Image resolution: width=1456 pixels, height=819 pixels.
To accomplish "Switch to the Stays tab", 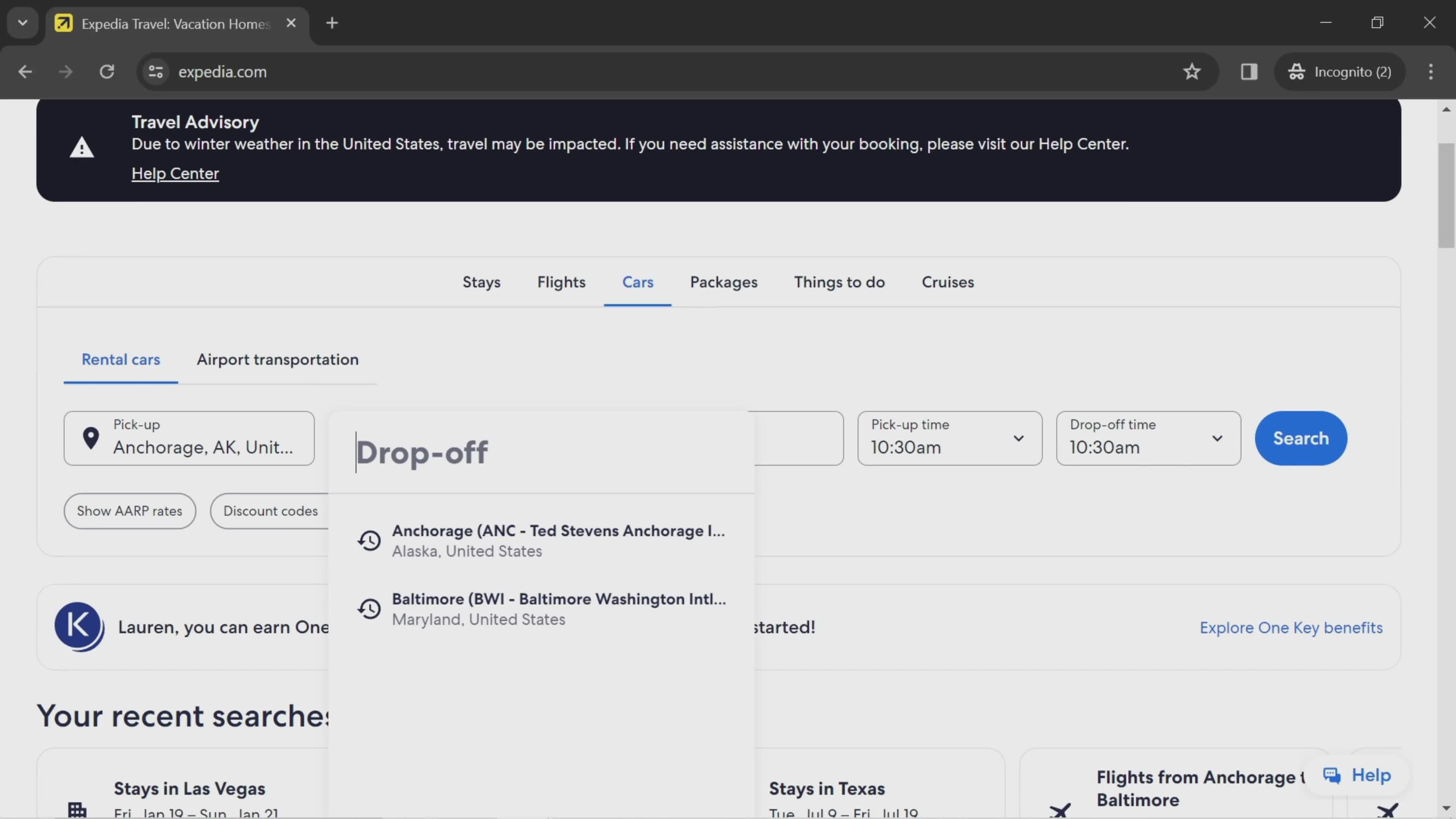I will (482, 282).
